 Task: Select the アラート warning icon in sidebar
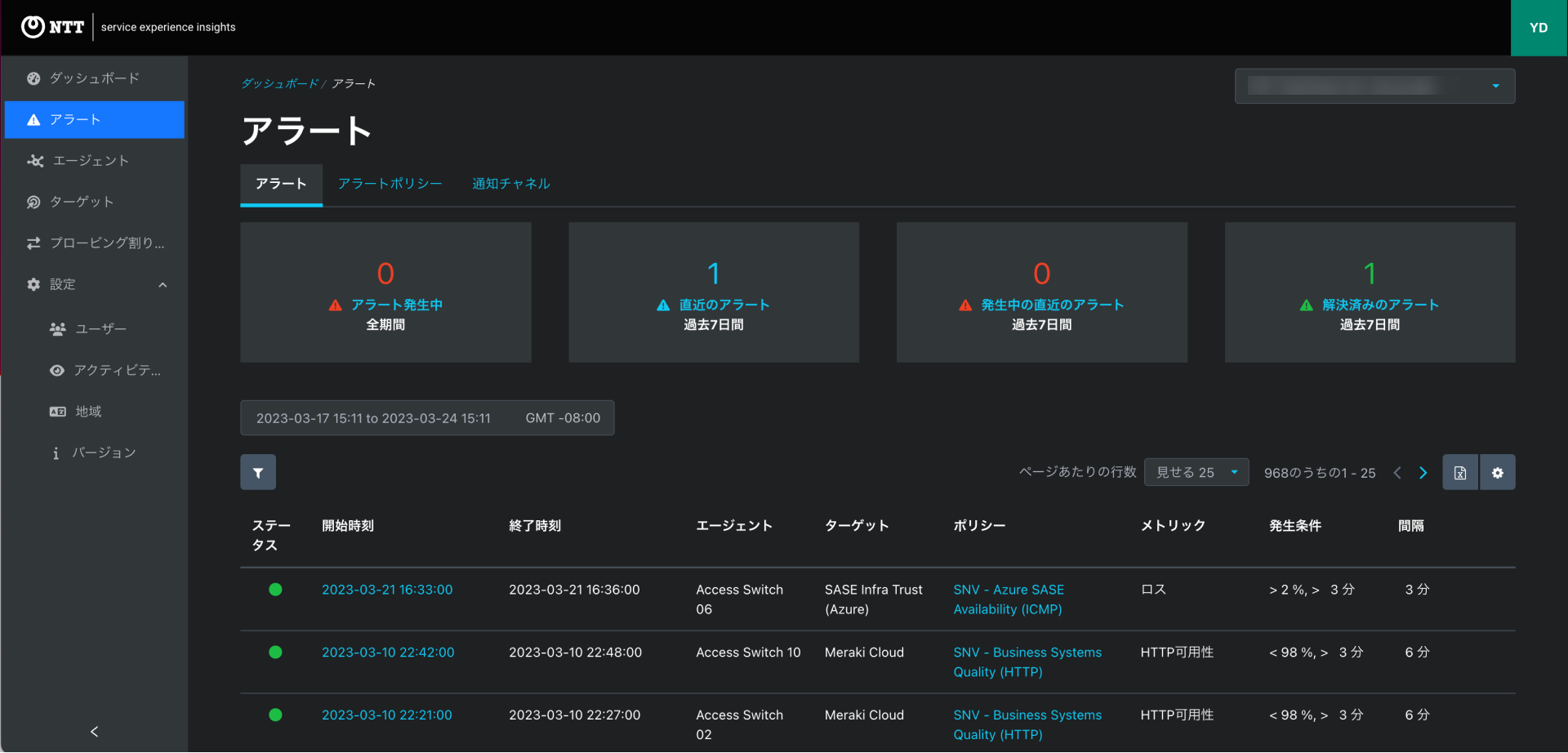coord(33,120)
